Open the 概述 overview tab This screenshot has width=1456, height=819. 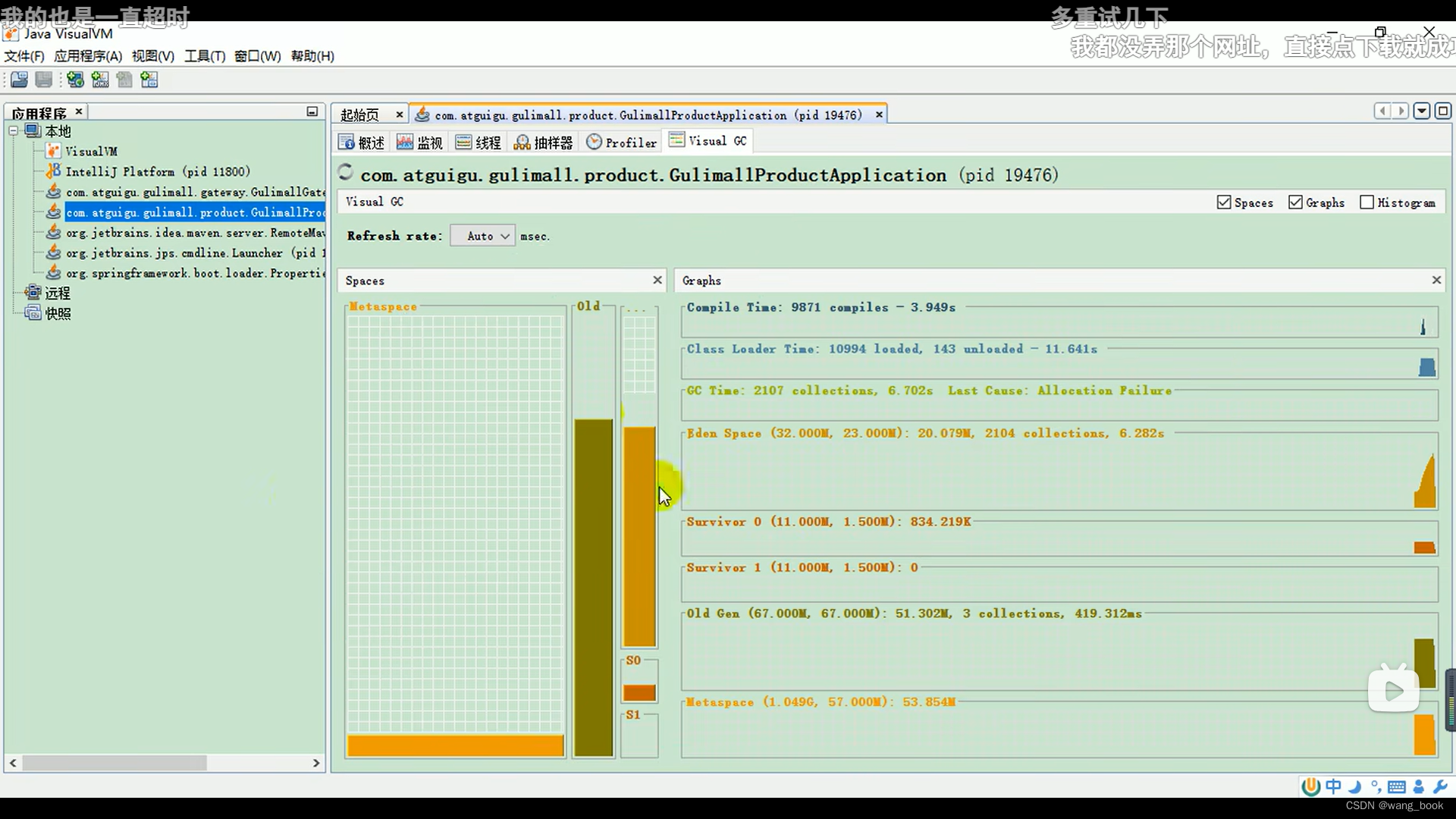[362, 143]
